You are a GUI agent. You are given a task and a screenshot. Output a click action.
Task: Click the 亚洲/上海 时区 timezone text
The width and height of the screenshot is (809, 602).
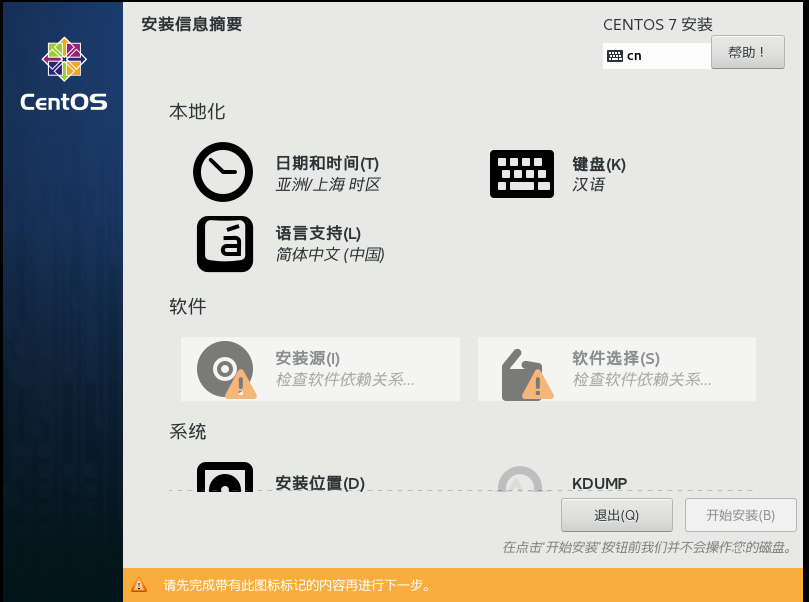tap(328, 185)
